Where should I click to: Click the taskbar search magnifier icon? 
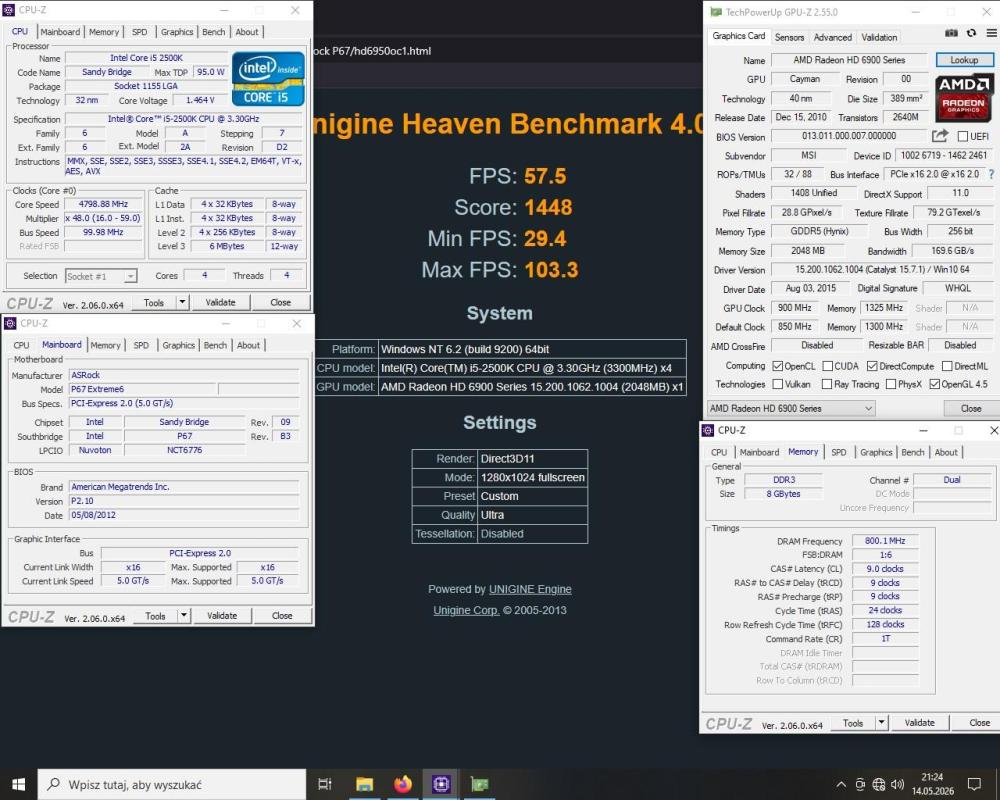coord(54,784)
